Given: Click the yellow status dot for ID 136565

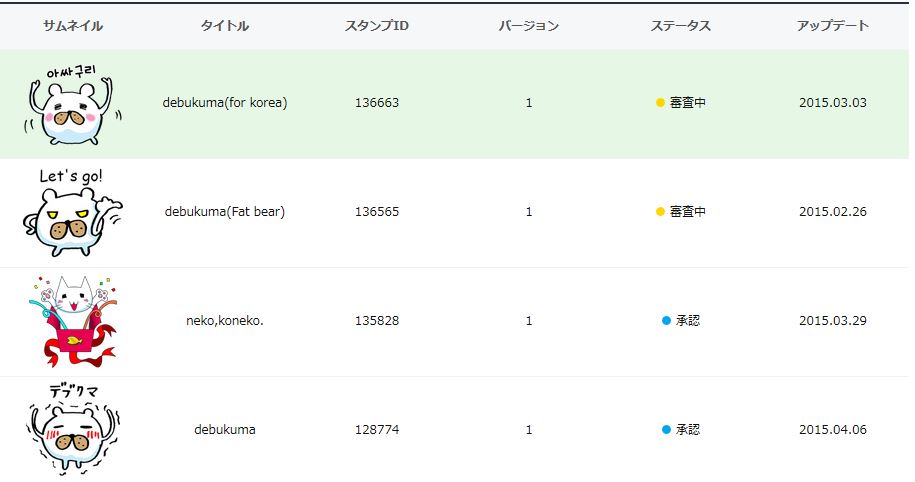Looking at the screenshot, I should (660, 212).
